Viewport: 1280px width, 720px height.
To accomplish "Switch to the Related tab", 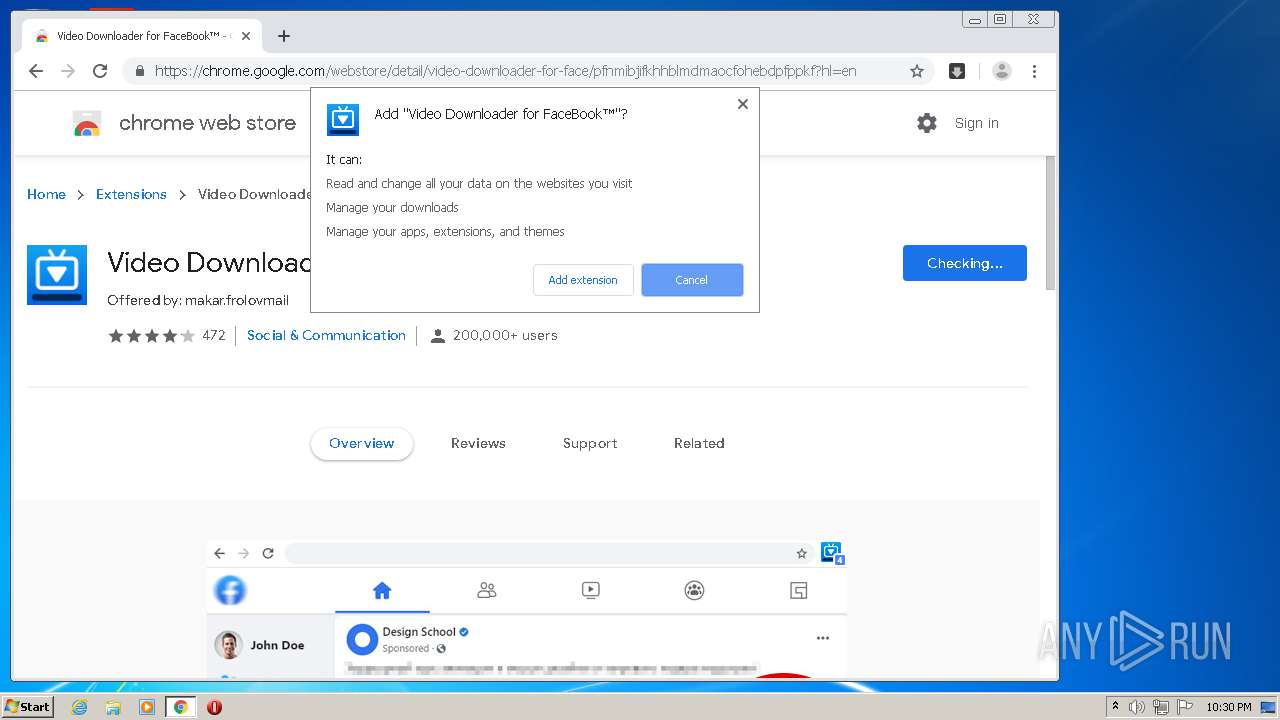I will [699, 443].
